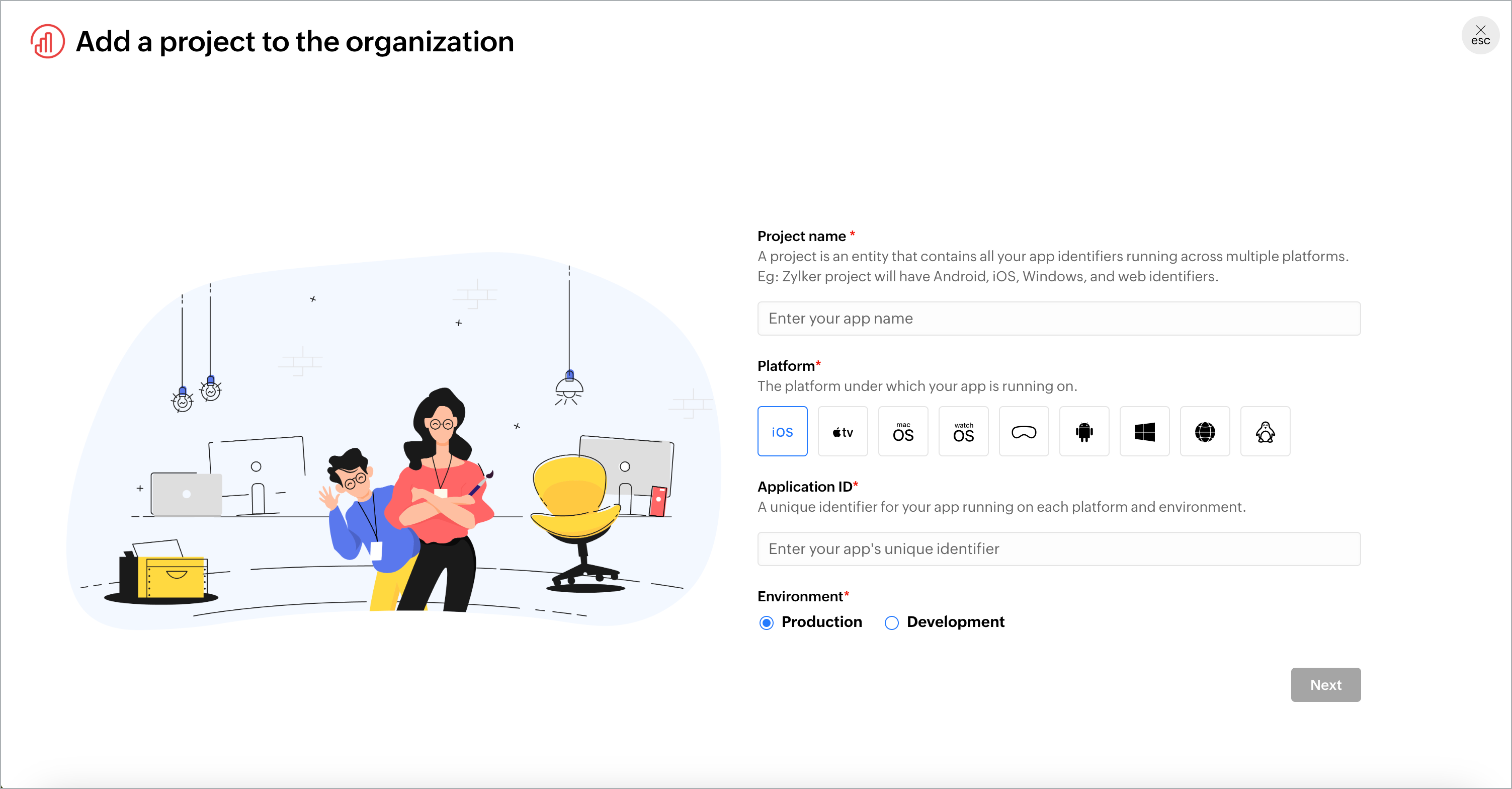
Task: Click the red analytics logo icon
Action: (x=47, y=41)
